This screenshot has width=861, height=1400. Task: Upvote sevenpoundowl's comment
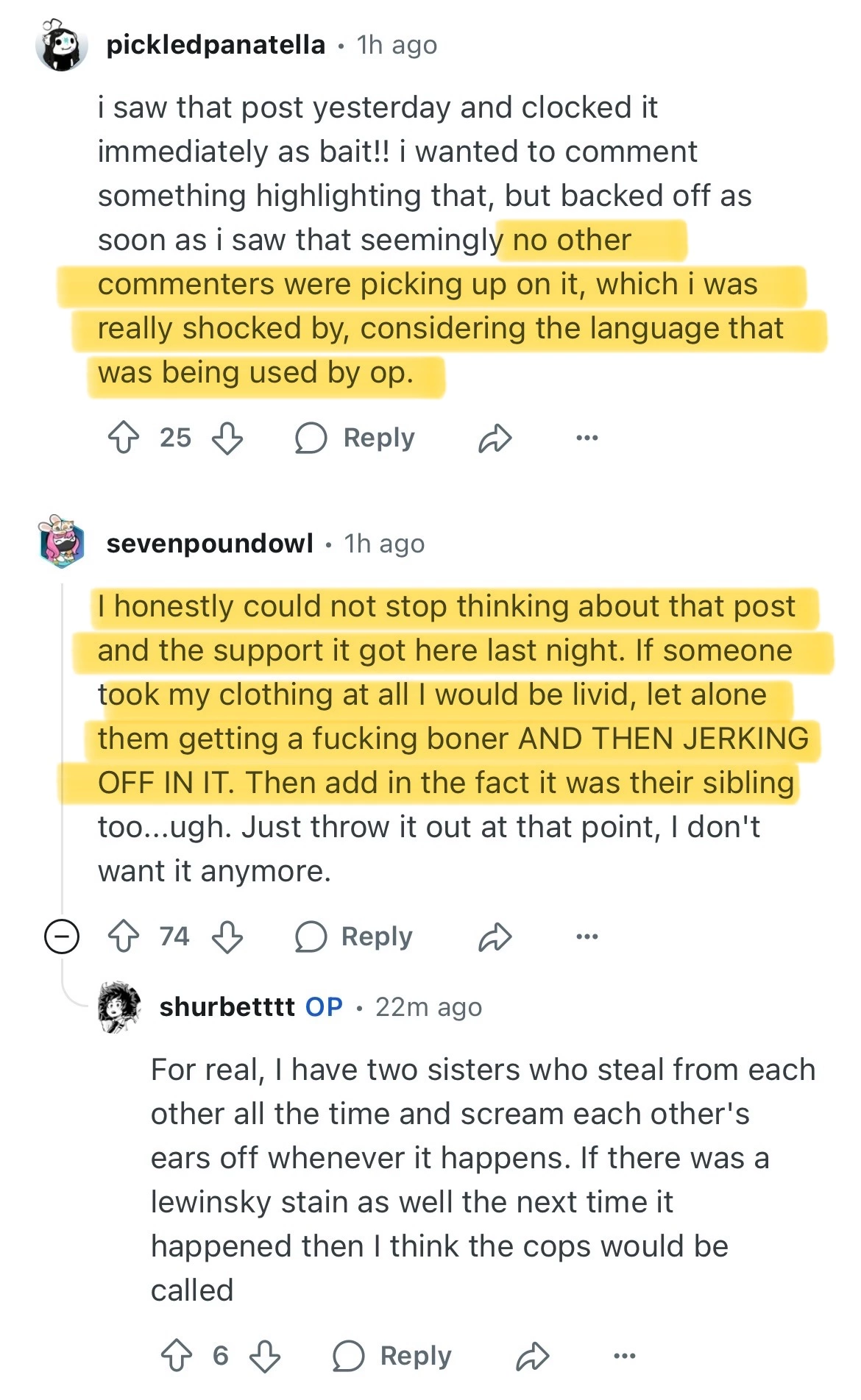pos(123,937)
